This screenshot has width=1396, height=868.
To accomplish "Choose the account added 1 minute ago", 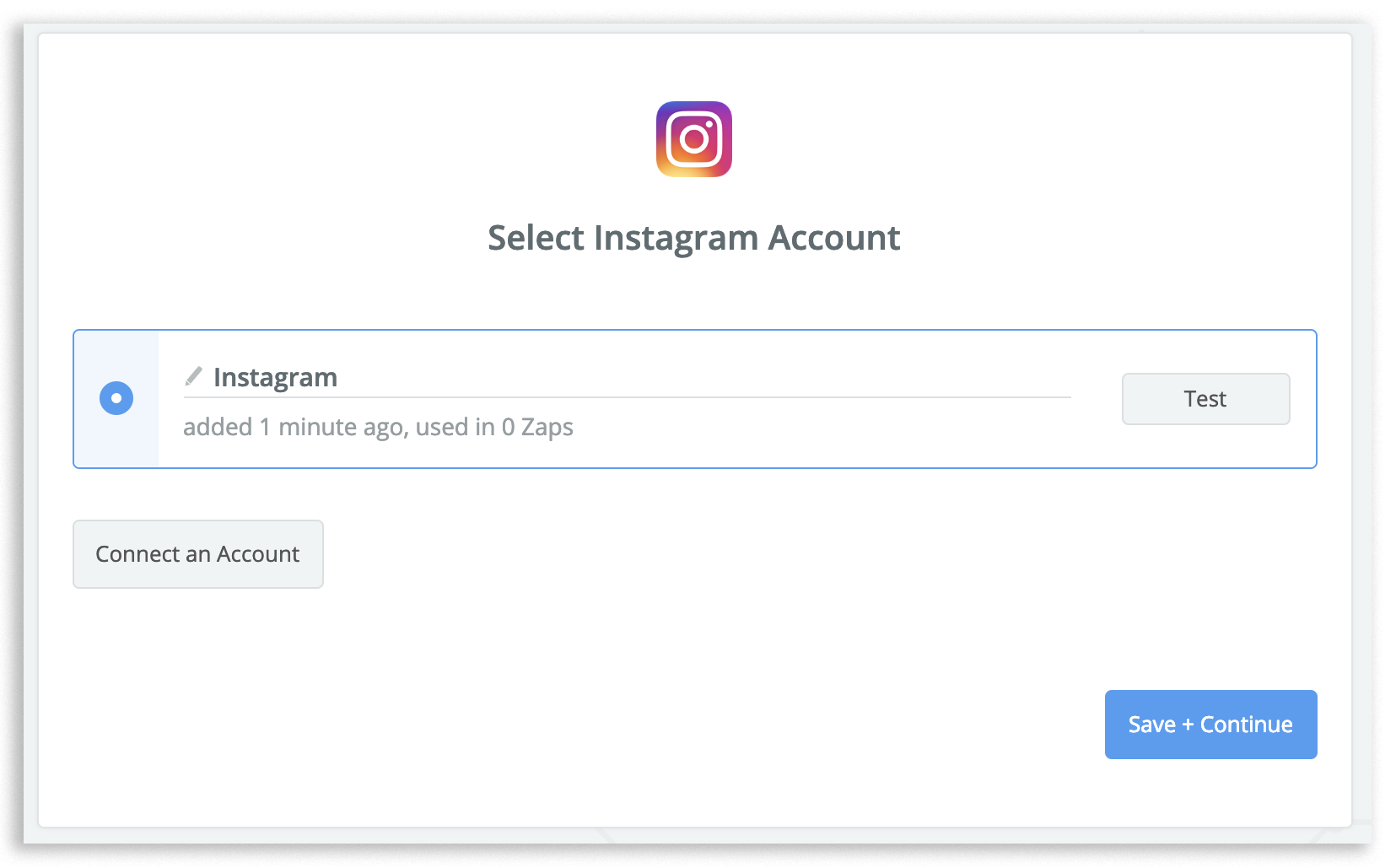I will [x=116, y=398].
